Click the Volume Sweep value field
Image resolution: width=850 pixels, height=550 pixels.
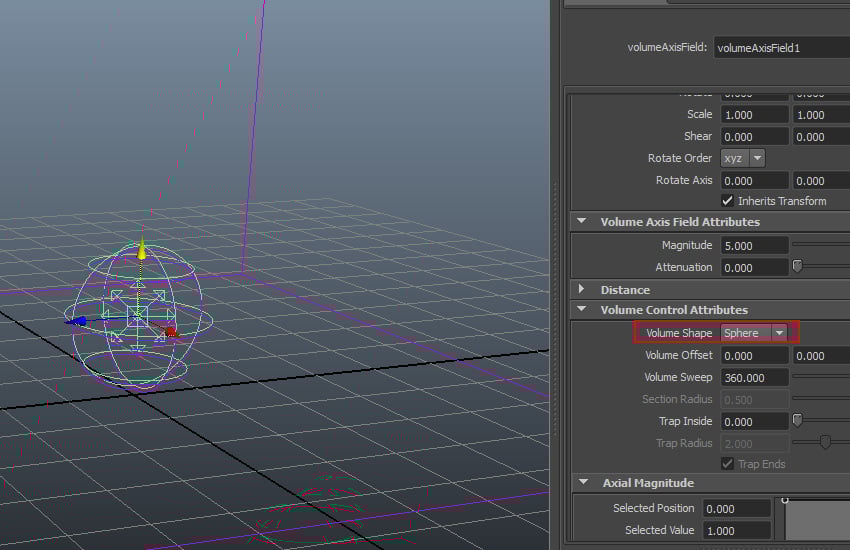pos(754,378)
